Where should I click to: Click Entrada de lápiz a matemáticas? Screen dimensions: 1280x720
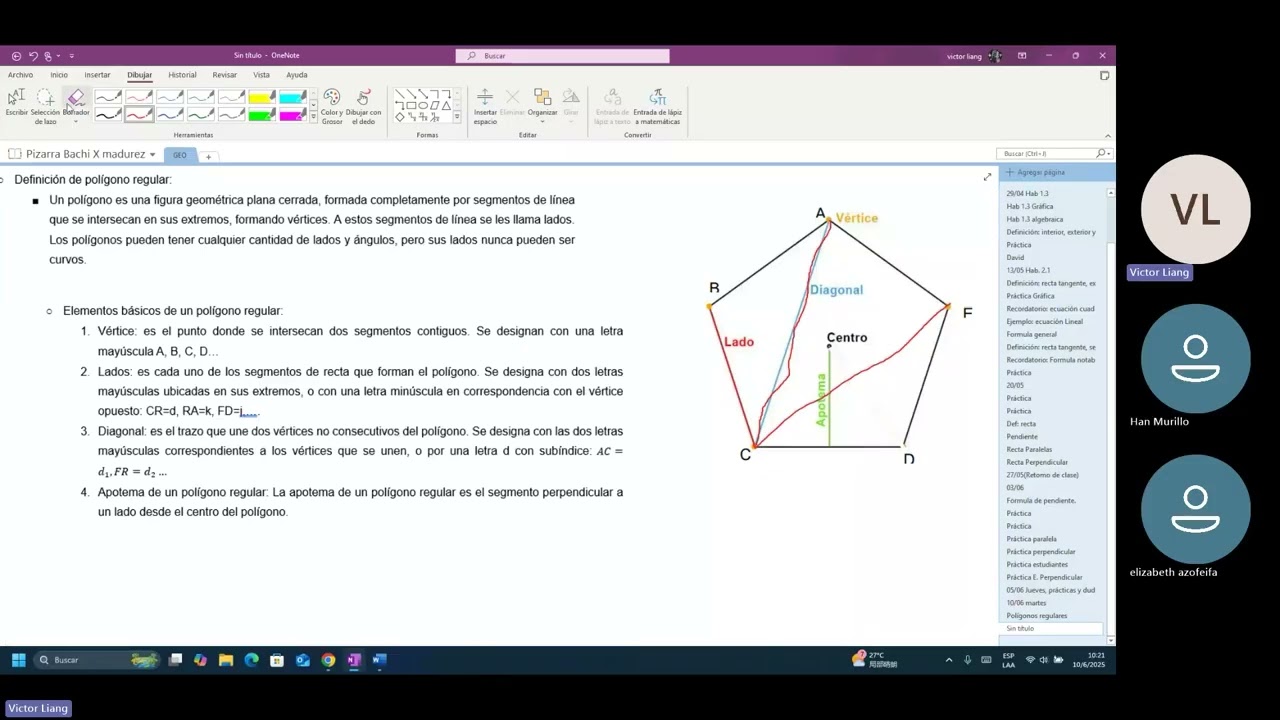pyautogui.click(x=657, y=106)
